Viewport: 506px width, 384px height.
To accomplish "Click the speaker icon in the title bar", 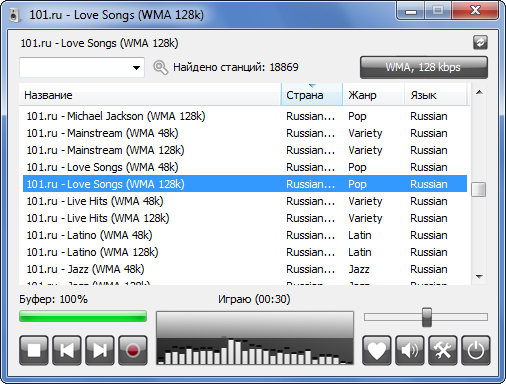I will [15, 15].
